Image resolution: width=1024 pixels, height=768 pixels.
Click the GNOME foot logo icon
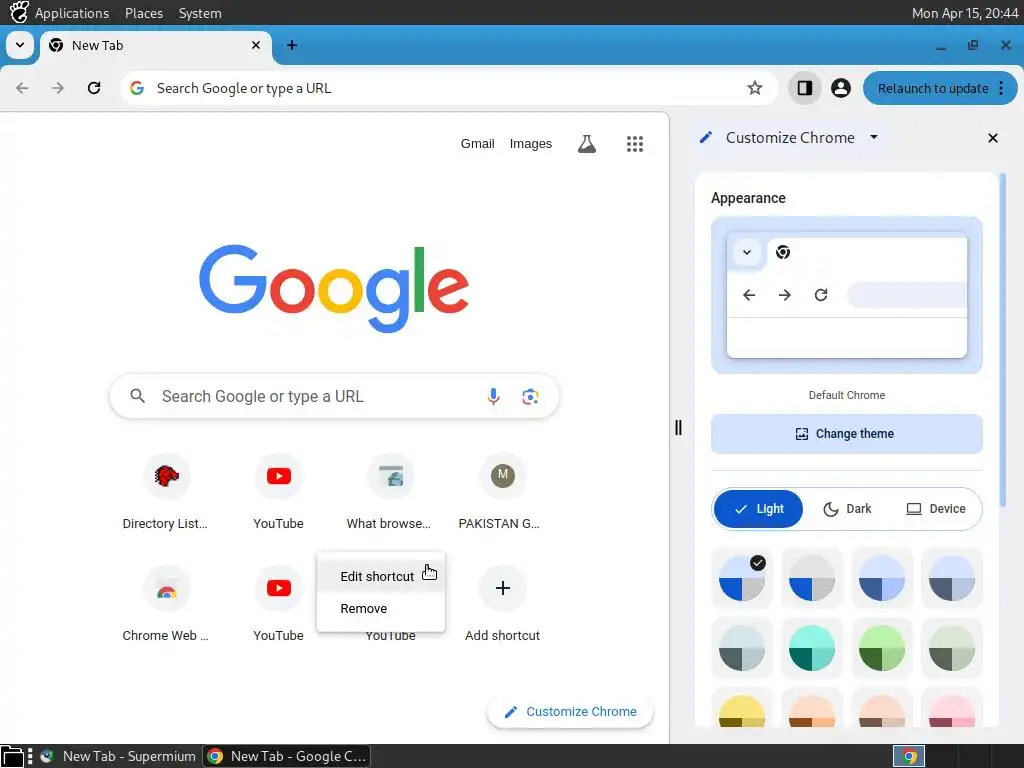click(19, 12)
